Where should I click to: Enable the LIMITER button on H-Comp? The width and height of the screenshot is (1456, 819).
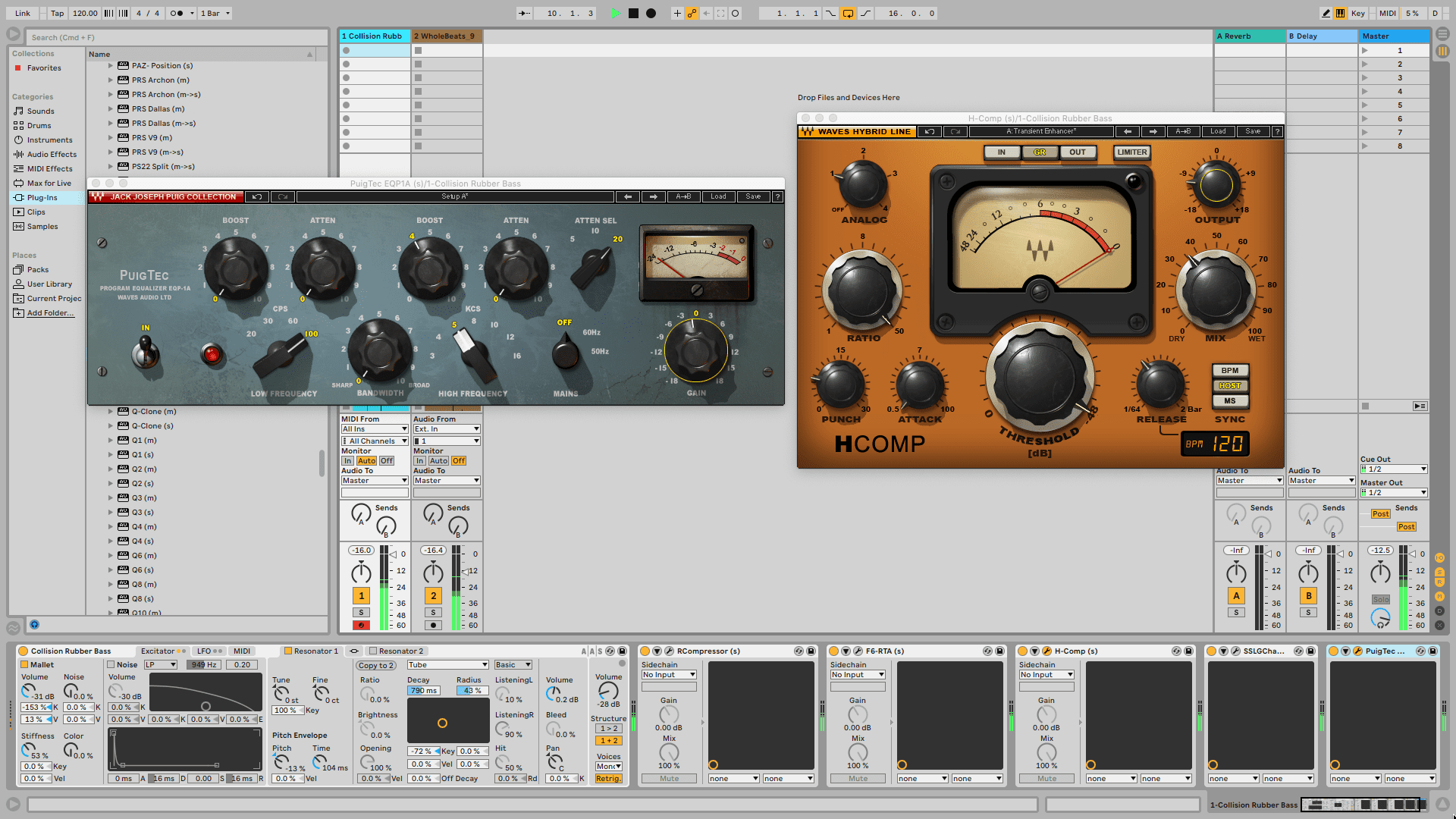1131,152
